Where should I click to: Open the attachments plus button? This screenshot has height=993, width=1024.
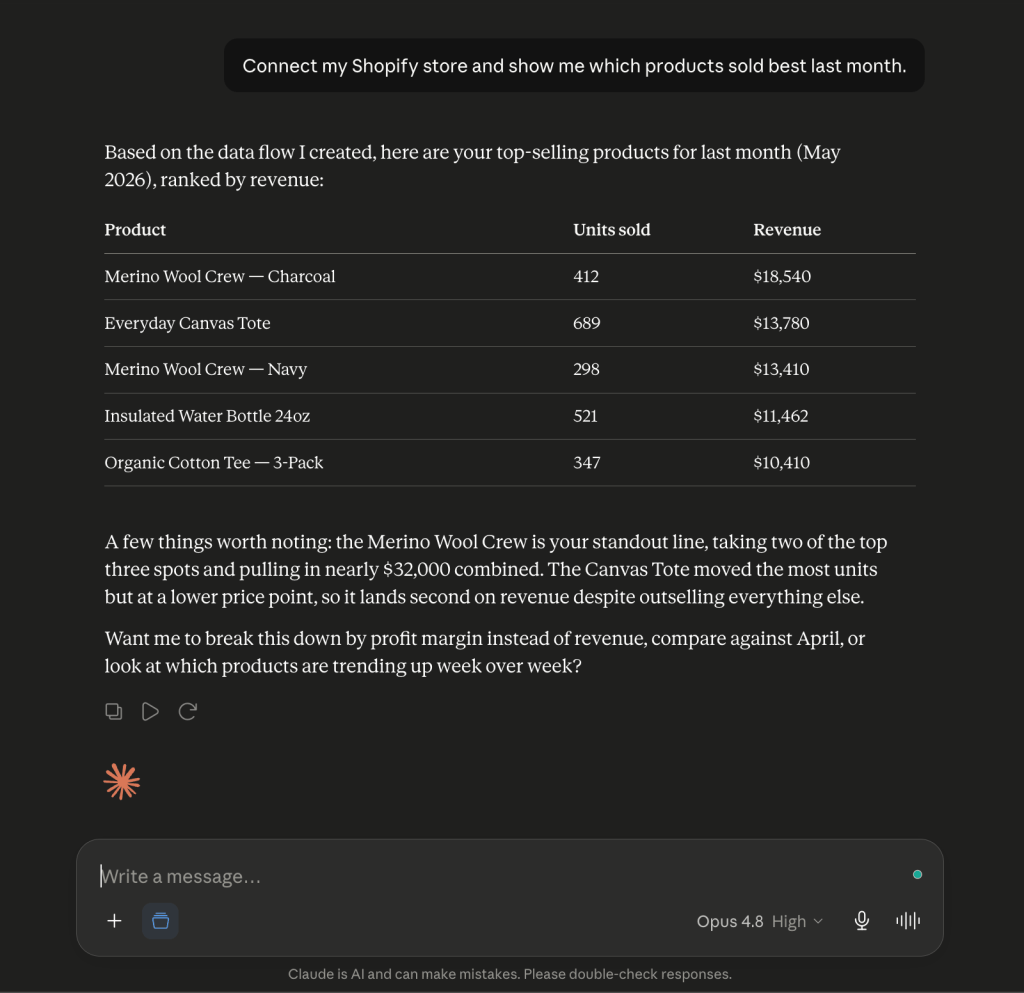[114, 921]
